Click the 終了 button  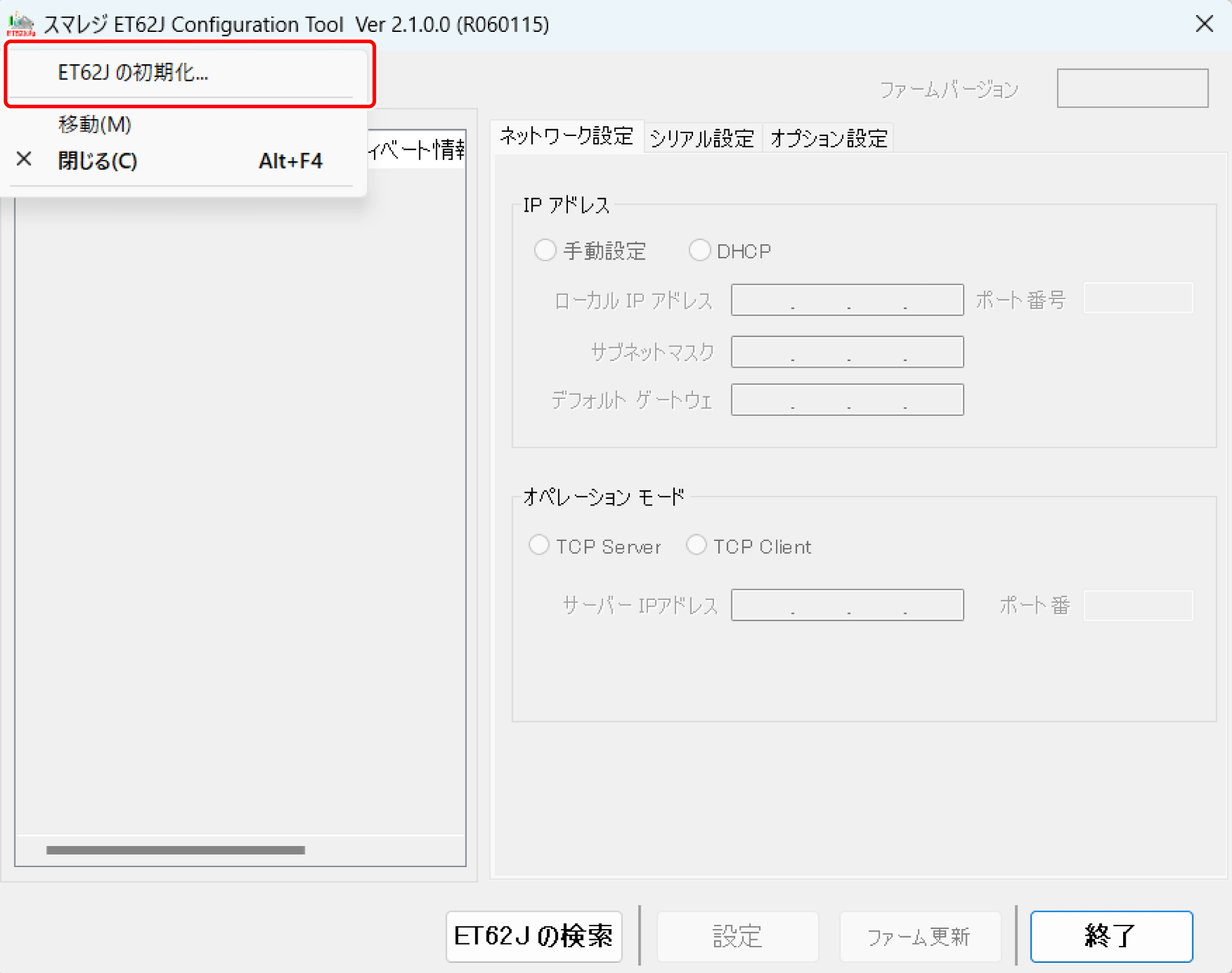[1111, 936]
